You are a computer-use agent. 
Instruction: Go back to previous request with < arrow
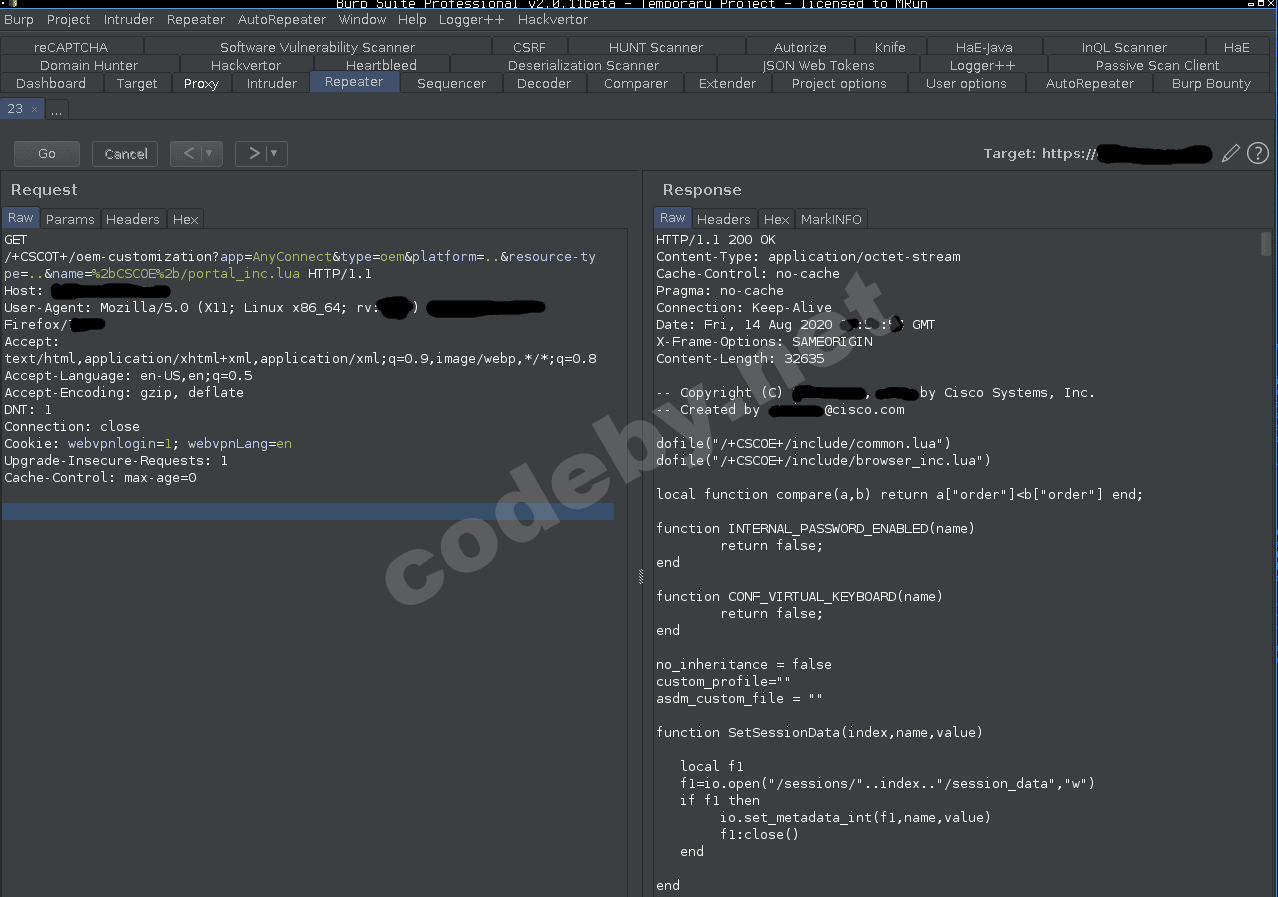click(188, 153)
